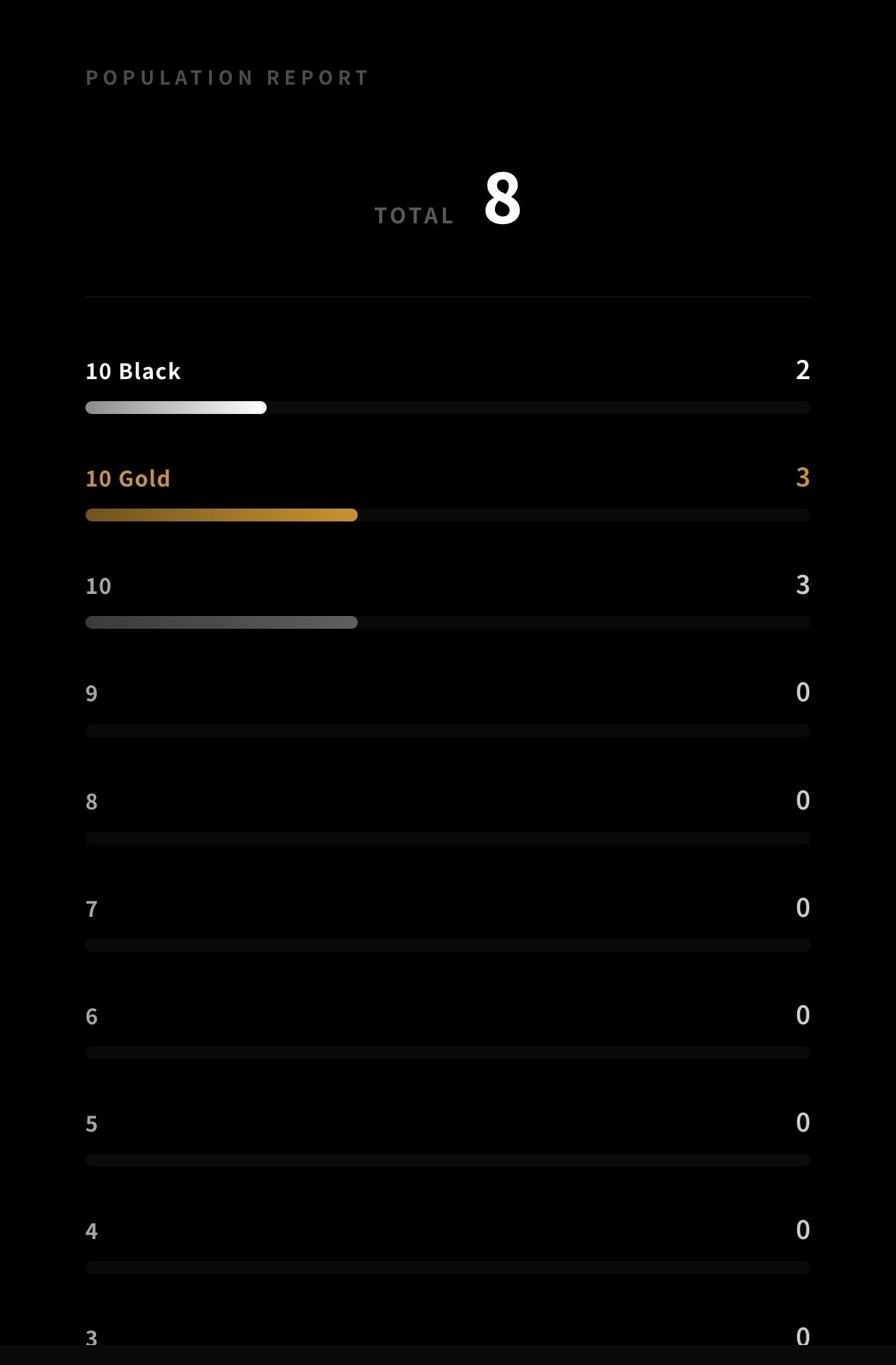Select the 10 Gold grade label
The image size is (896, 1365).
coord(128,479)
